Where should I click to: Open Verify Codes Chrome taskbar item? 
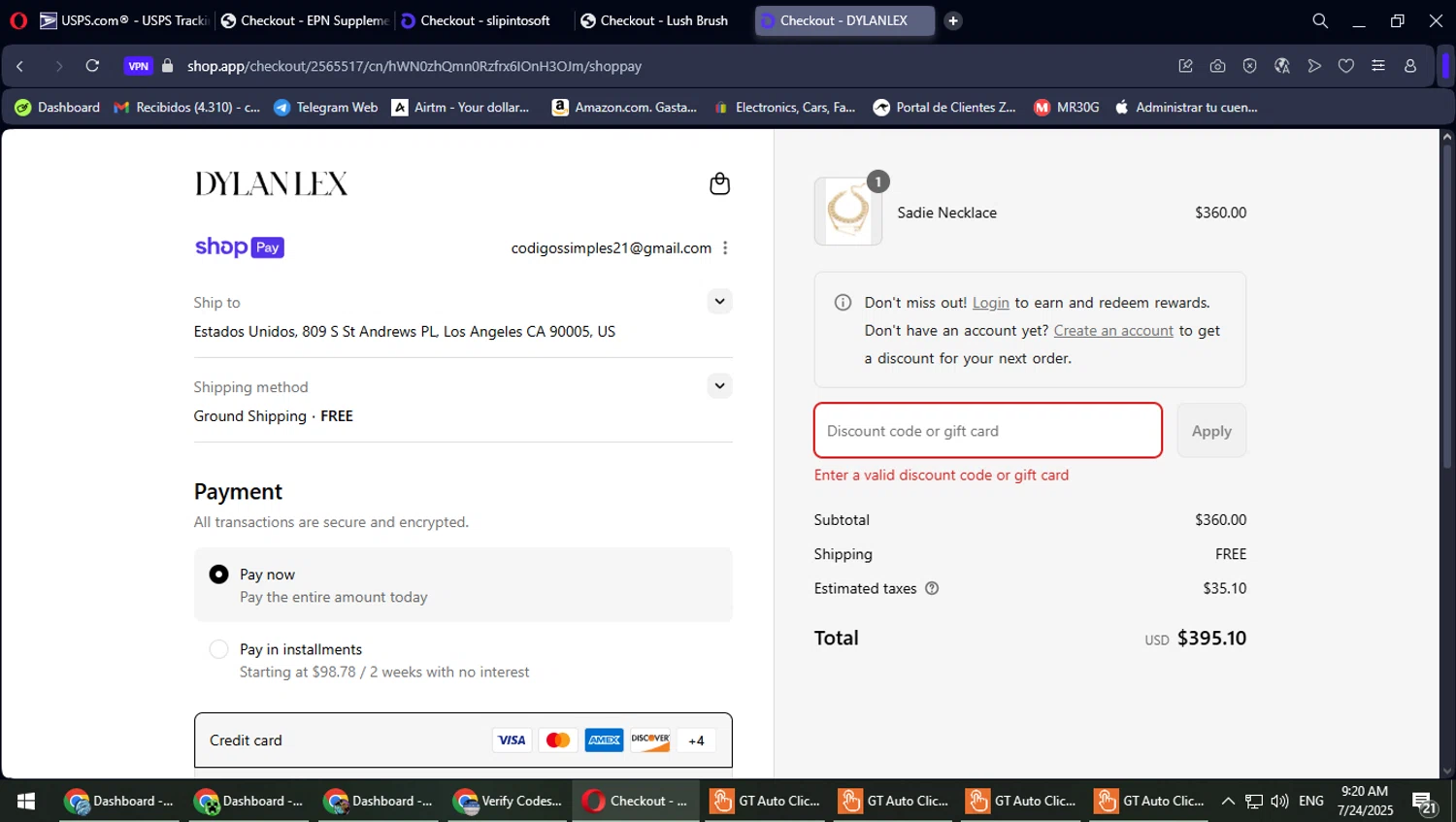click(508, 801)
